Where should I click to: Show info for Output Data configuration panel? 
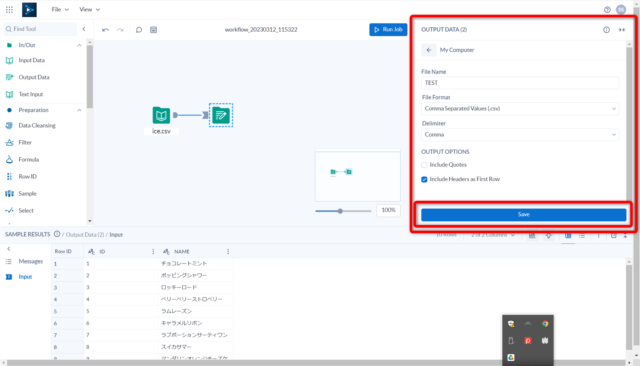coord(606,30)
